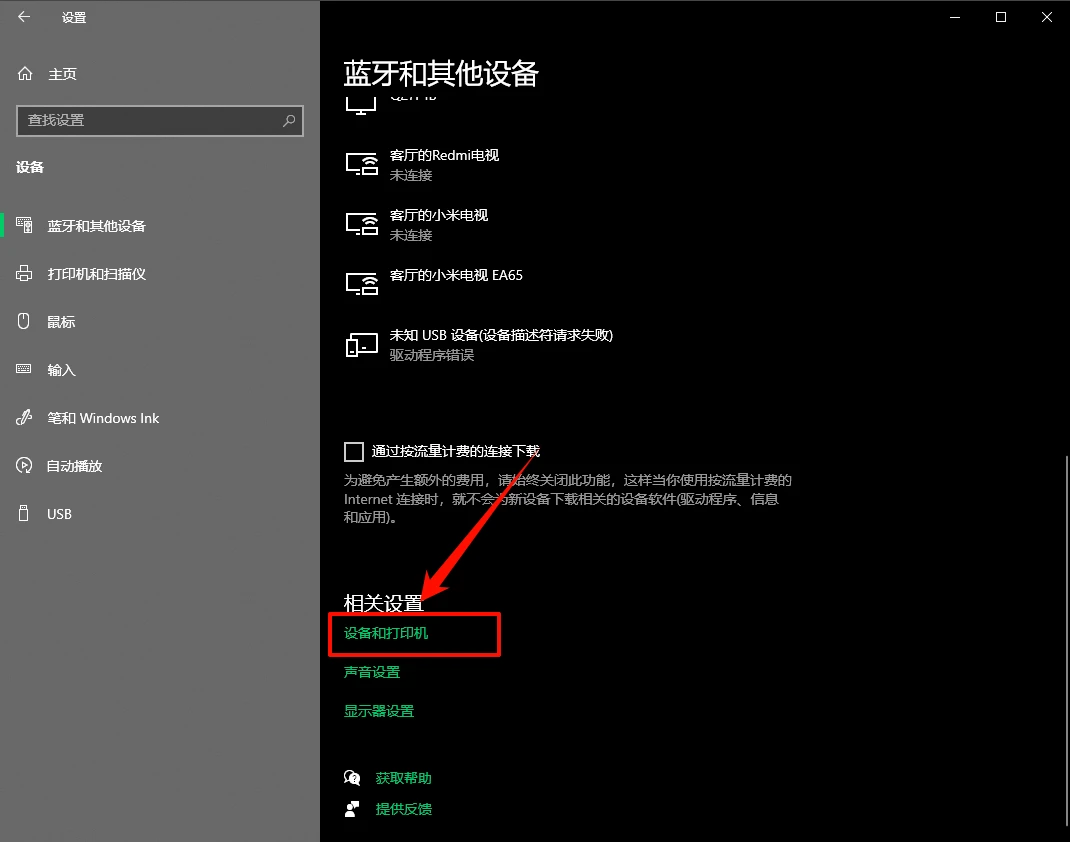
Task: Select the 蓝牙和其他设备 sidebar icon
Action: (24, 225)
